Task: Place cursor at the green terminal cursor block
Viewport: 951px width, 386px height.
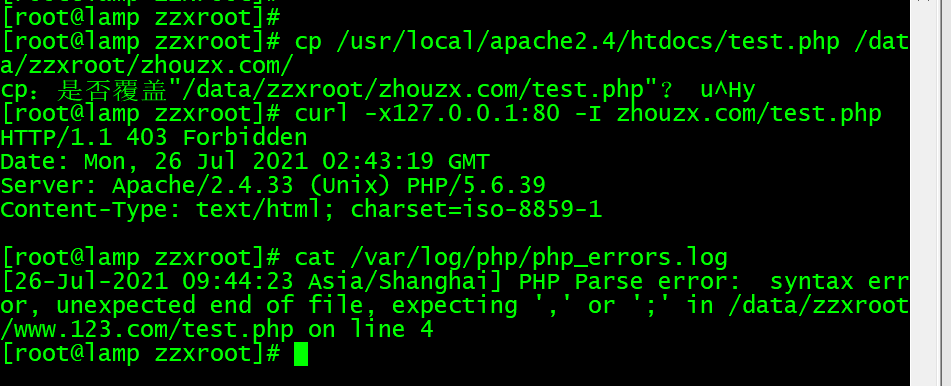Action: (x=301, y=354)
